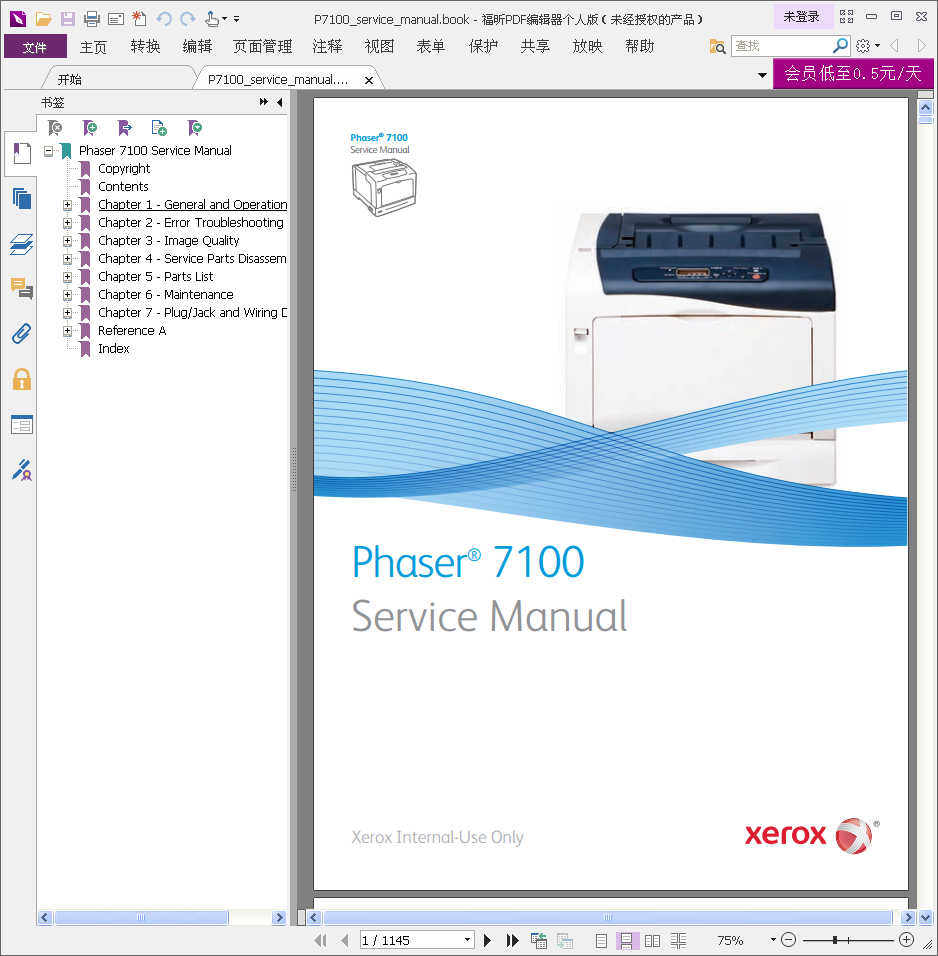Open the document tab list dropdown
The height and width of the screenshot is (956, 938).
point(762,75)
